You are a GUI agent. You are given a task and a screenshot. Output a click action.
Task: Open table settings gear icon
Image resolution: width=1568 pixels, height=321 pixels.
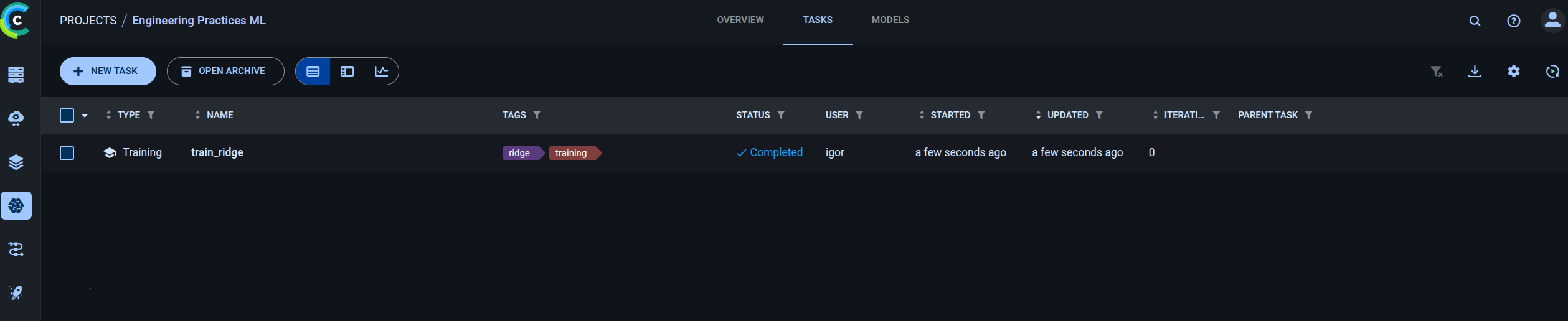click(1513, 72)
